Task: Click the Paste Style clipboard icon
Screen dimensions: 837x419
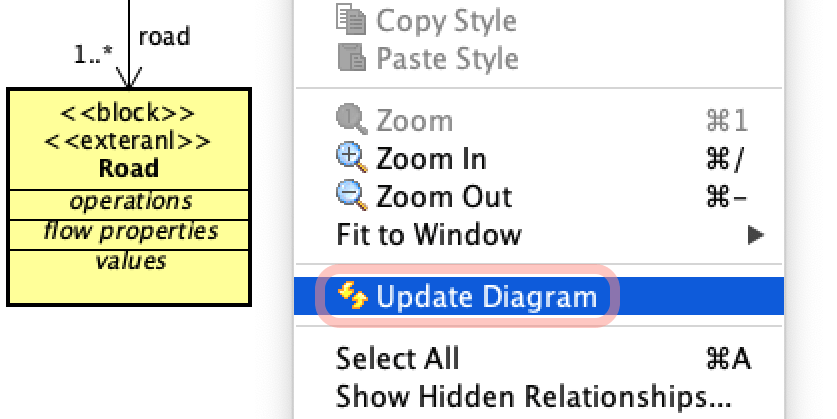Action: [352, 57]
